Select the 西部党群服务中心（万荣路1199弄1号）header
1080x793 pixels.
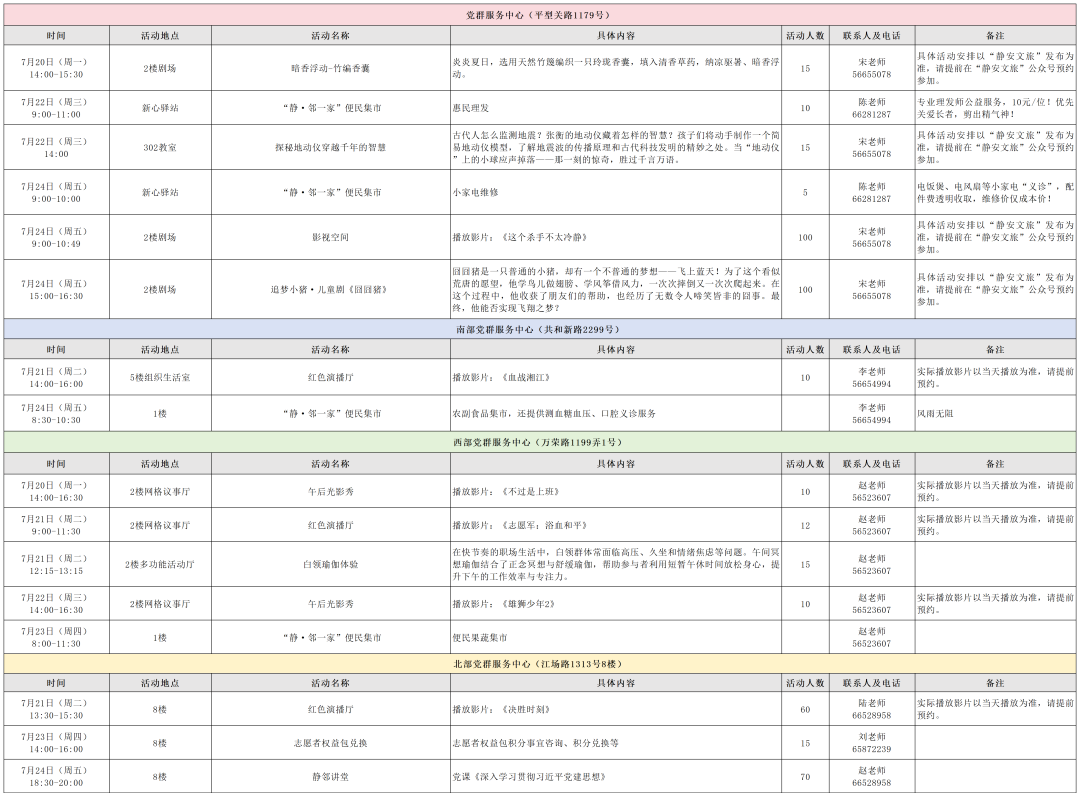(539, 442)
